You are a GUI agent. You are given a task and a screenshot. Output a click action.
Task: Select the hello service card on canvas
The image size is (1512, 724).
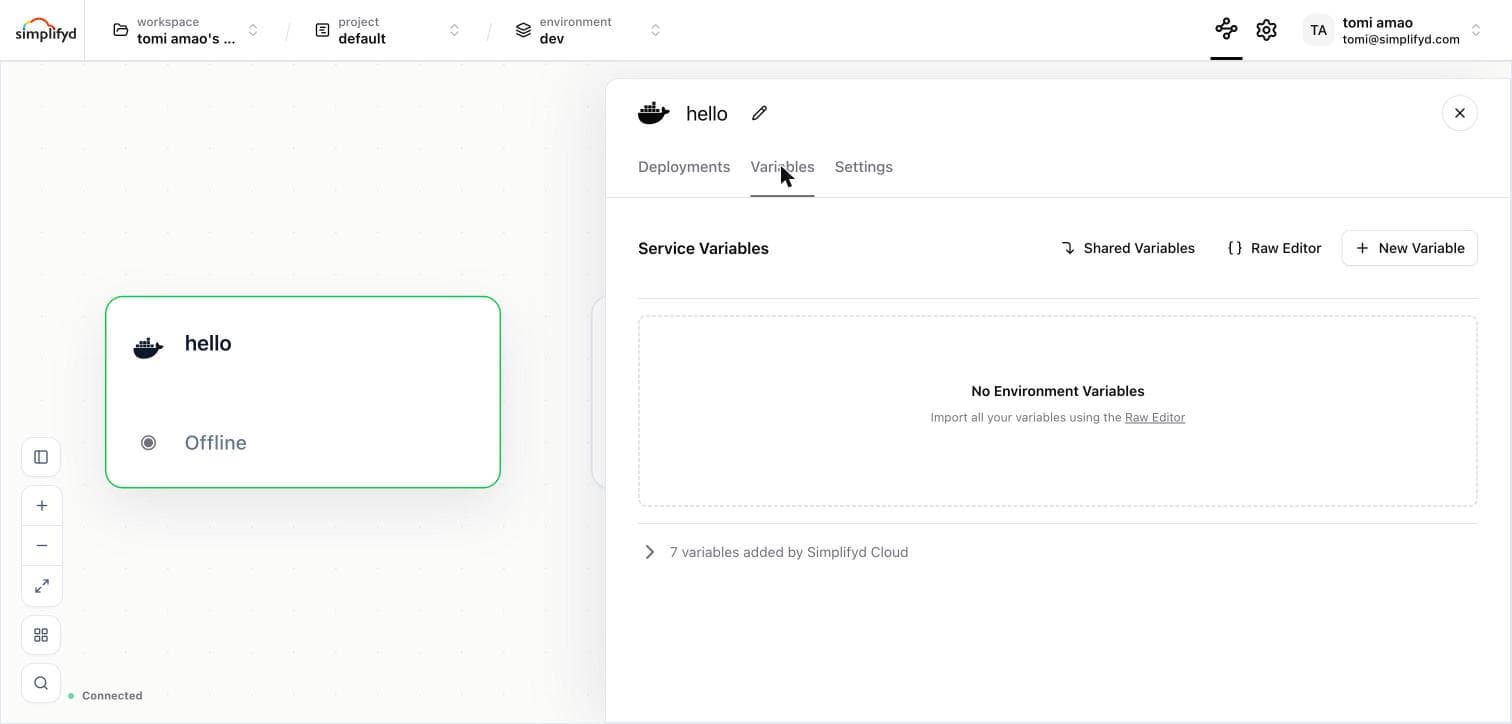pos(303,392)
